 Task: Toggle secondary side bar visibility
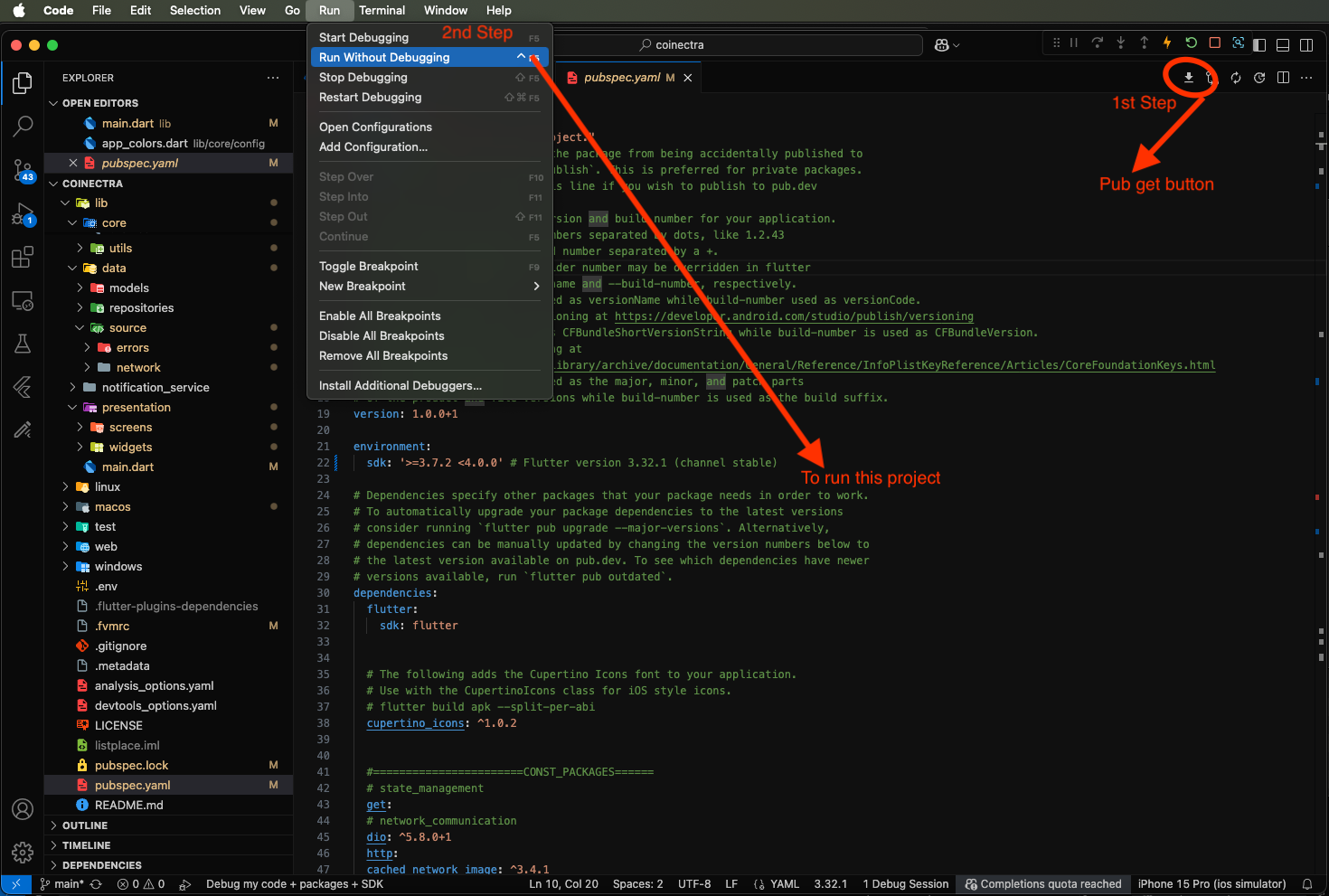pos(1306,44)
